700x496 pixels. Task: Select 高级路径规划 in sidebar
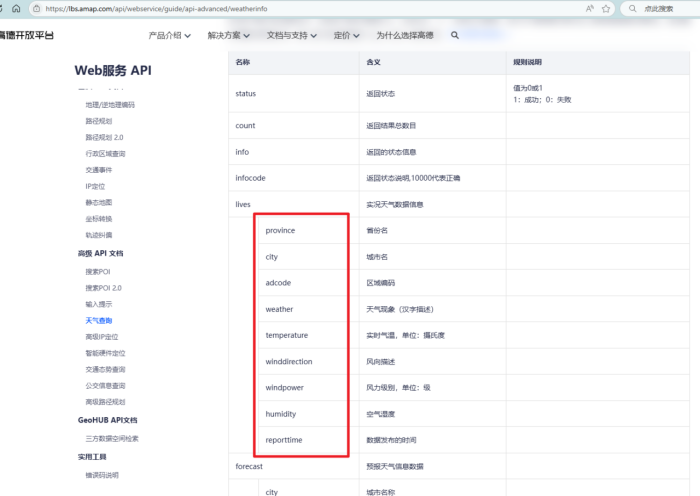[x=105, y=402]
